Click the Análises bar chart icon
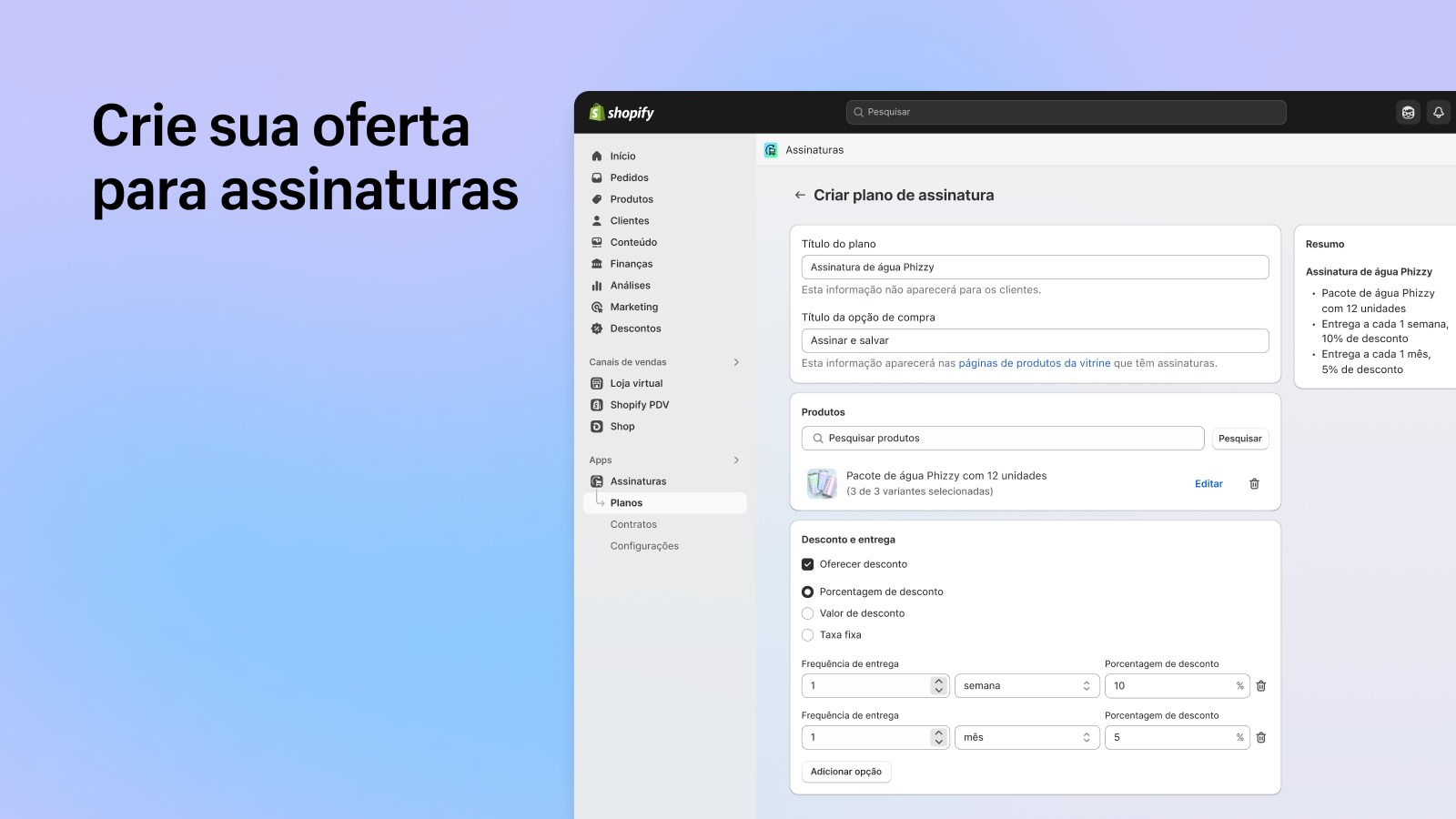The image size is (1456, 819). [x=597, y=286]
